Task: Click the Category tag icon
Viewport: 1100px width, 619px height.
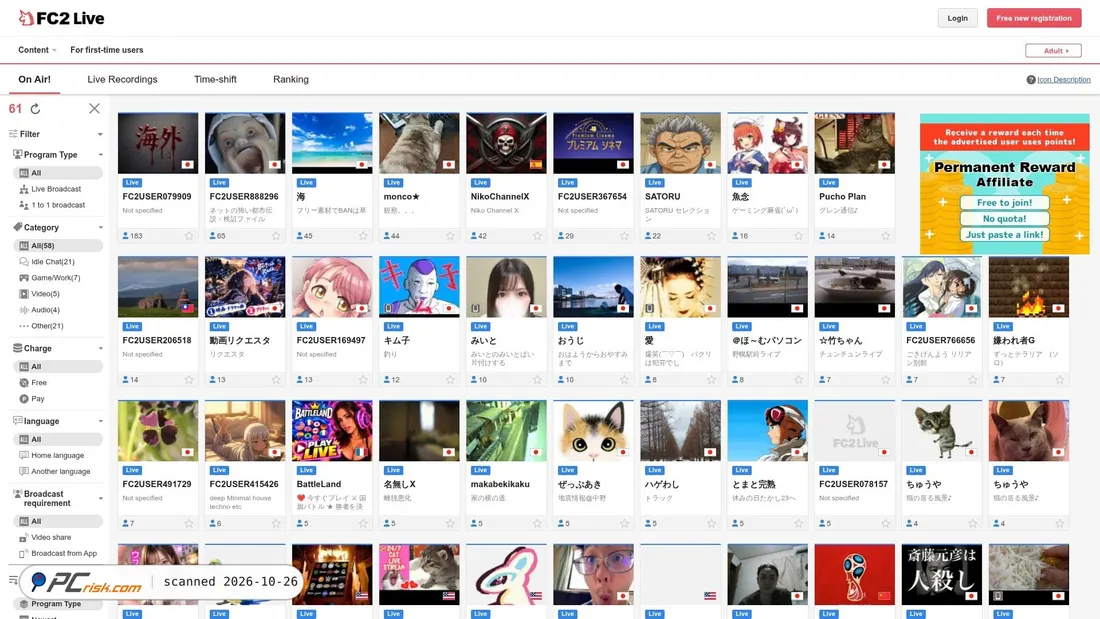Action: click(18, 227)
